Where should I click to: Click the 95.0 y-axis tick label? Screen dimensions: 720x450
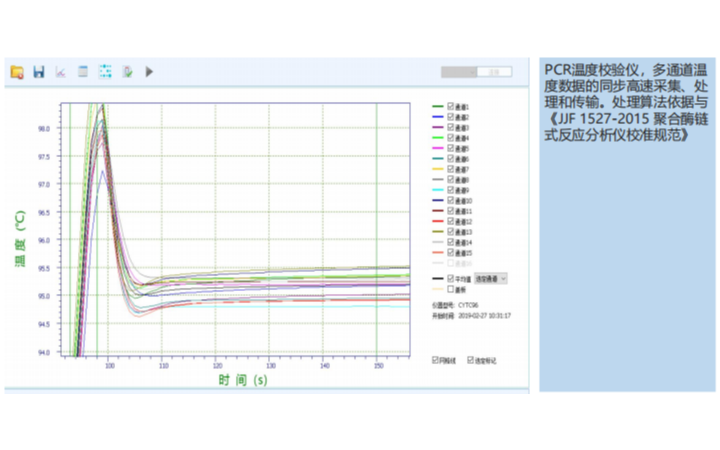tap(44, 296)
